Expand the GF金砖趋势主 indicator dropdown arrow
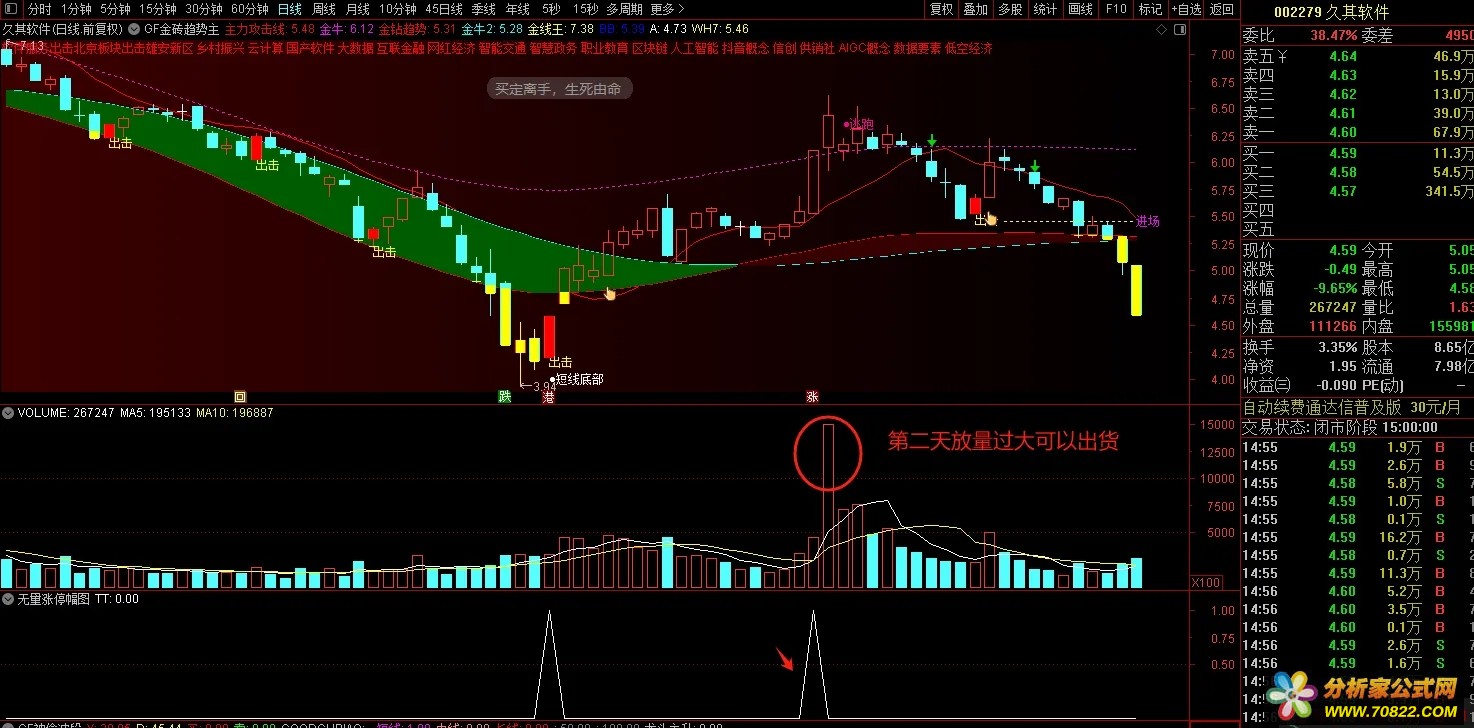1474x728 pixels. [135, 30]
